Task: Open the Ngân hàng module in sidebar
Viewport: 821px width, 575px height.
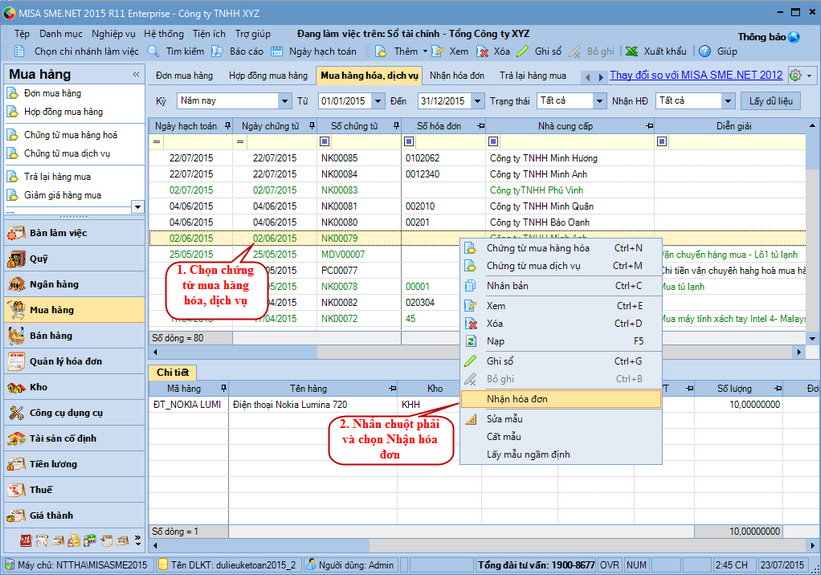Action: pyautogui.click(x=74, y=284)
